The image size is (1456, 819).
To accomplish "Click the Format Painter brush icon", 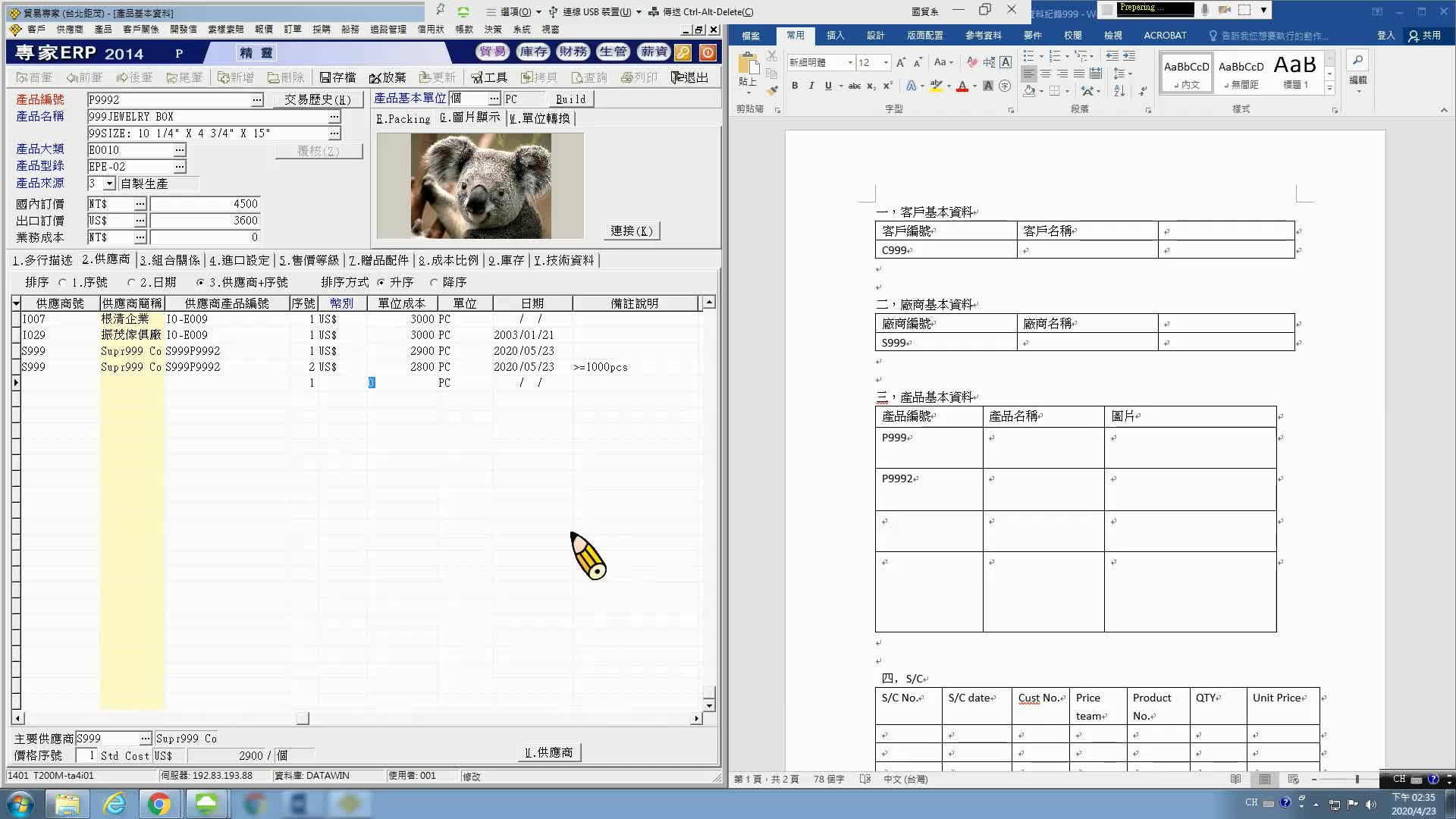I will [x=772, y=91].
